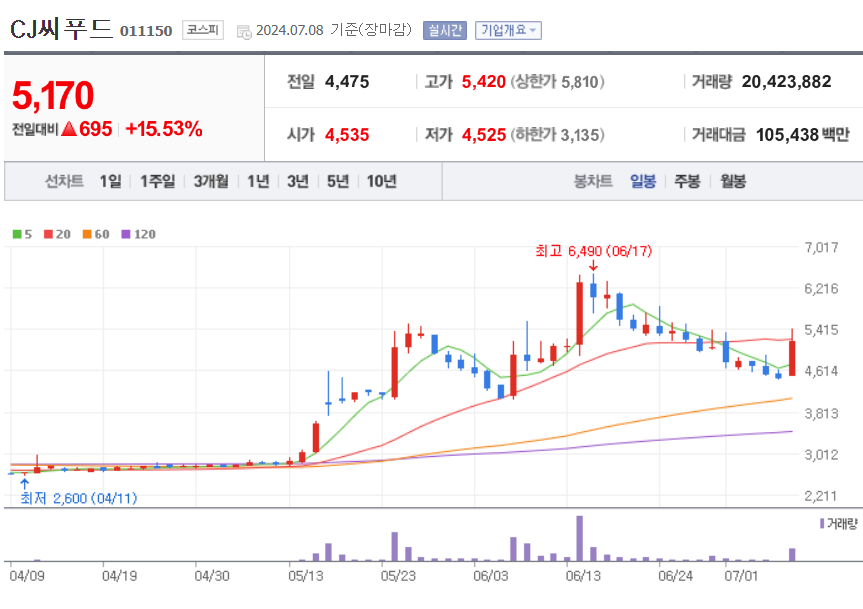Click the stock code 011150

[146, 31]
